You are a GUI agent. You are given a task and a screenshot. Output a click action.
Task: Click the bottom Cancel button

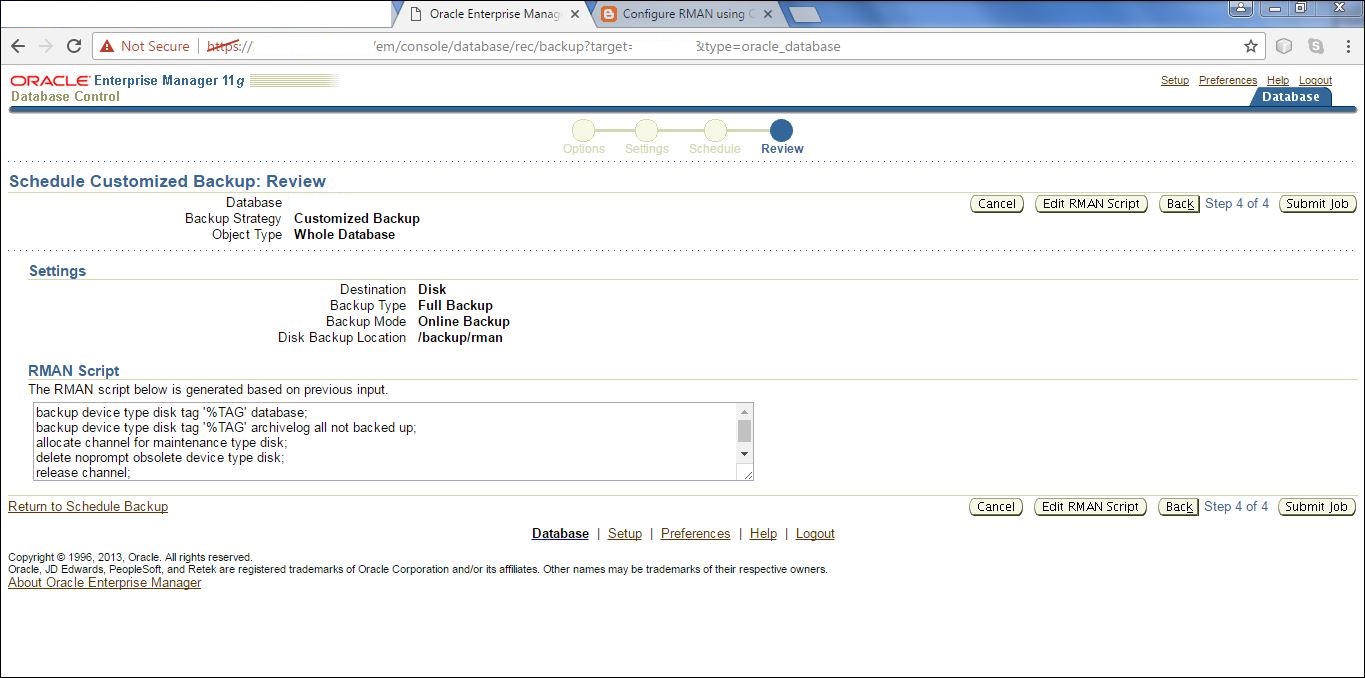tap(996, 507)
